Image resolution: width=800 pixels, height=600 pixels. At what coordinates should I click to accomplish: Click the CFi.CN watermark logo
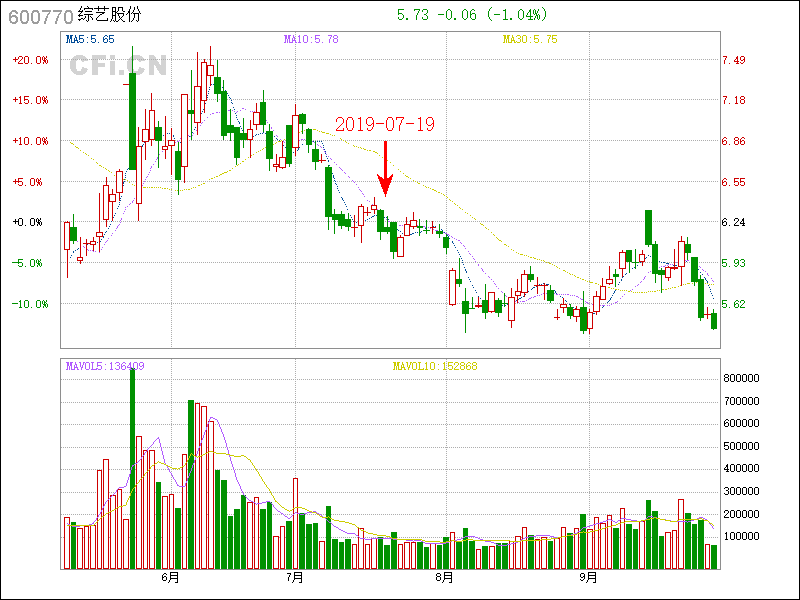[118, 66]
